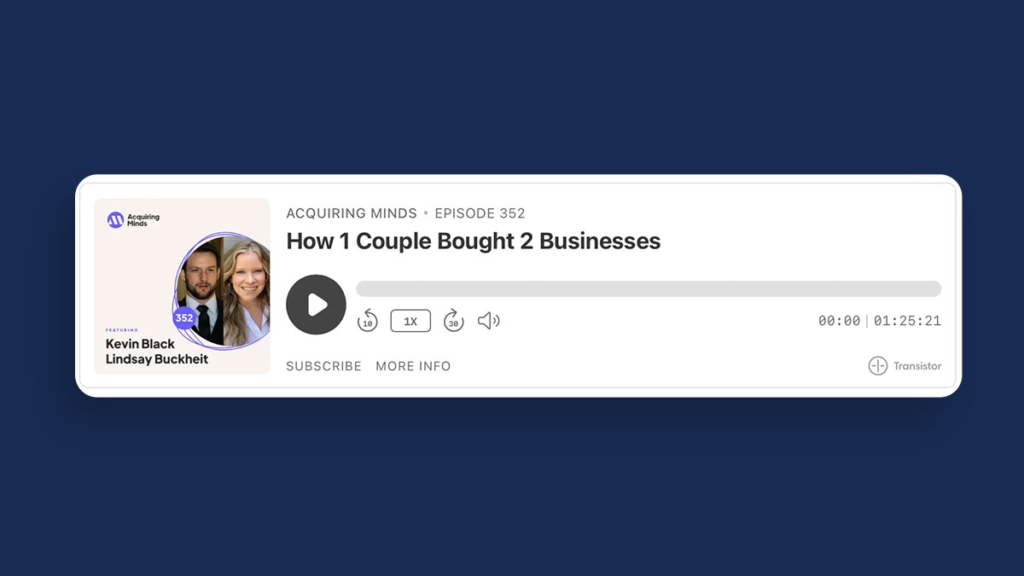Click the blonde woman's photo in the artwork
Viewport: 1024px width, 576px height.
click(x=247, y=291)
